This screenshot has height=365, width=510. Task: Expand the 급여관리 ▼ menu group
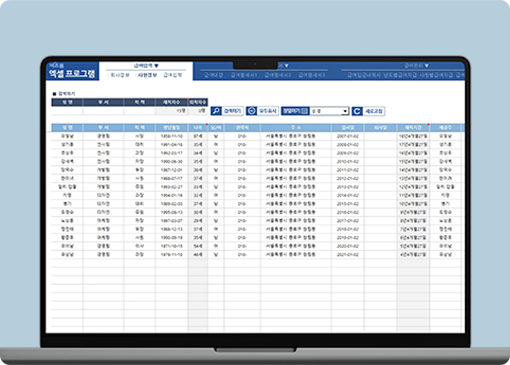pos(416,65)
